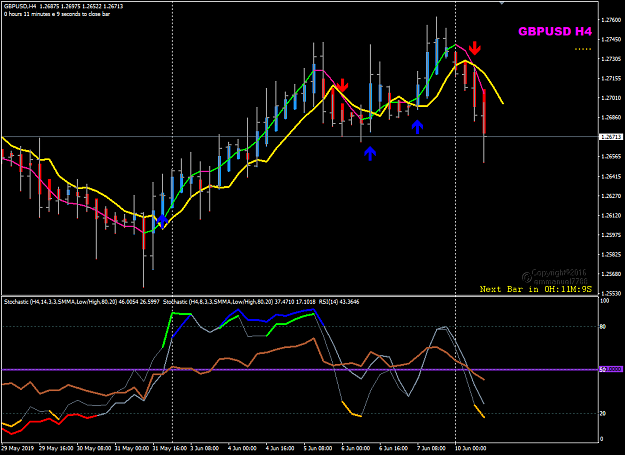Click the 1.25975 price scale label
The height and width of the screenshot is (455, 625).
pos(611,235)
